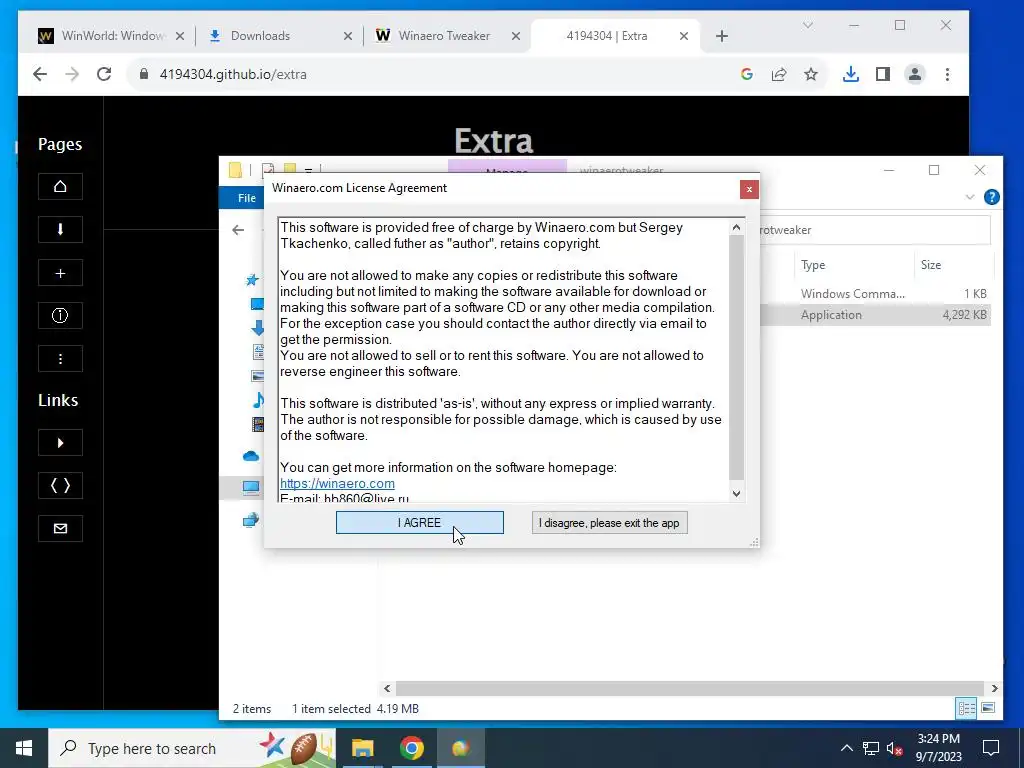Share this page icon in Chrome

coord(779,74)
